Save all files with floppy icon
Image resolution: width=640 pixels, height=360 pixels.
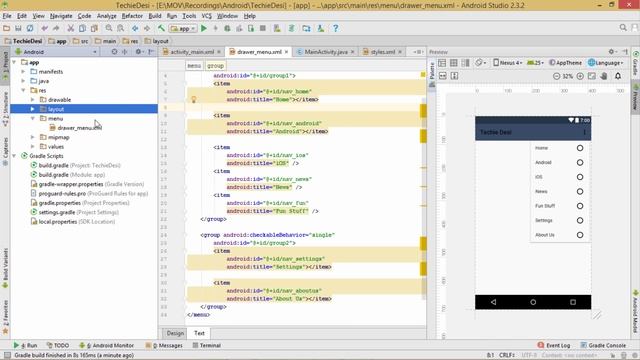pos(18,28)
